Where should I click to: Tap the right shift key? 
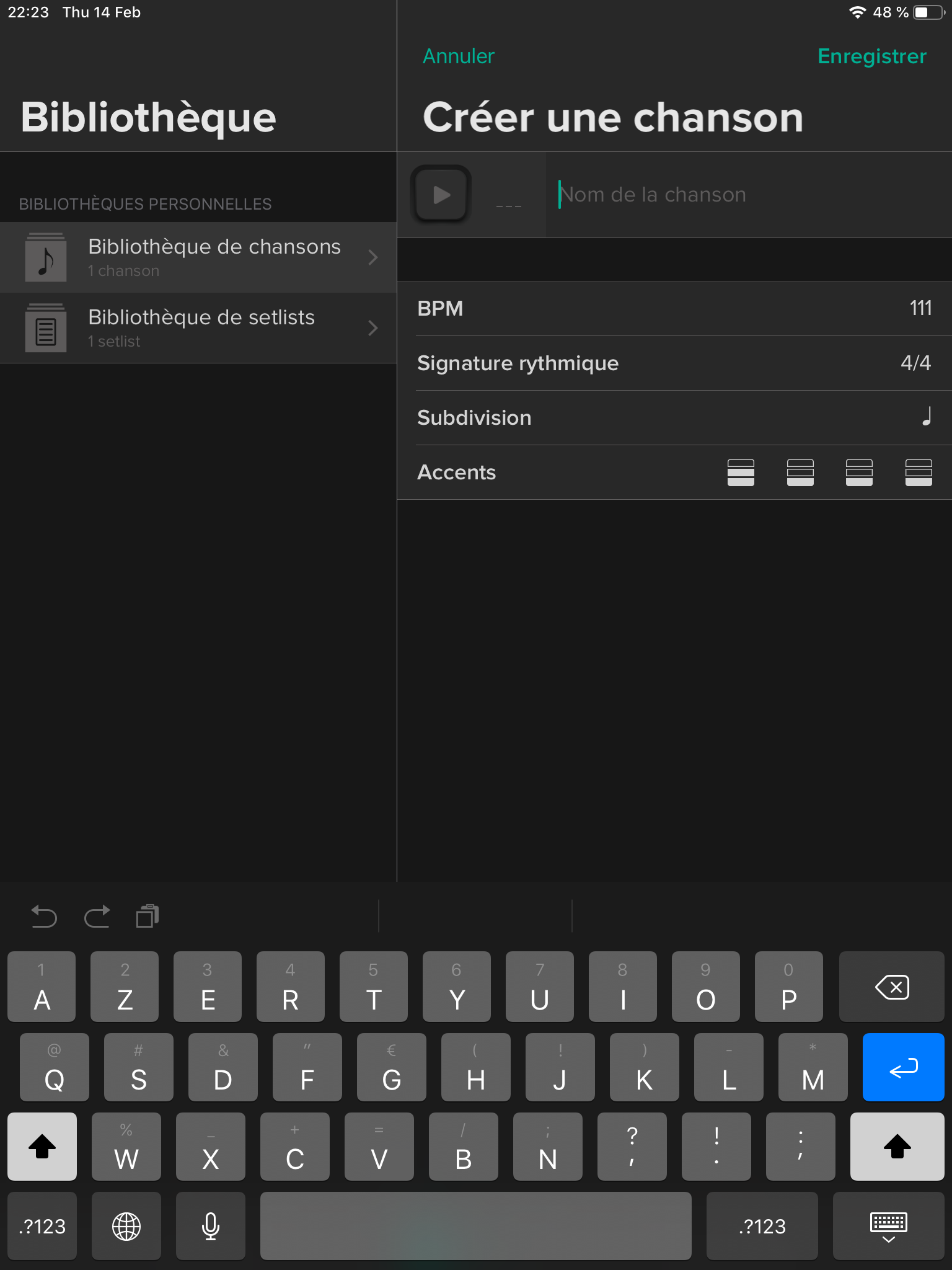[x=897, y=1147]
